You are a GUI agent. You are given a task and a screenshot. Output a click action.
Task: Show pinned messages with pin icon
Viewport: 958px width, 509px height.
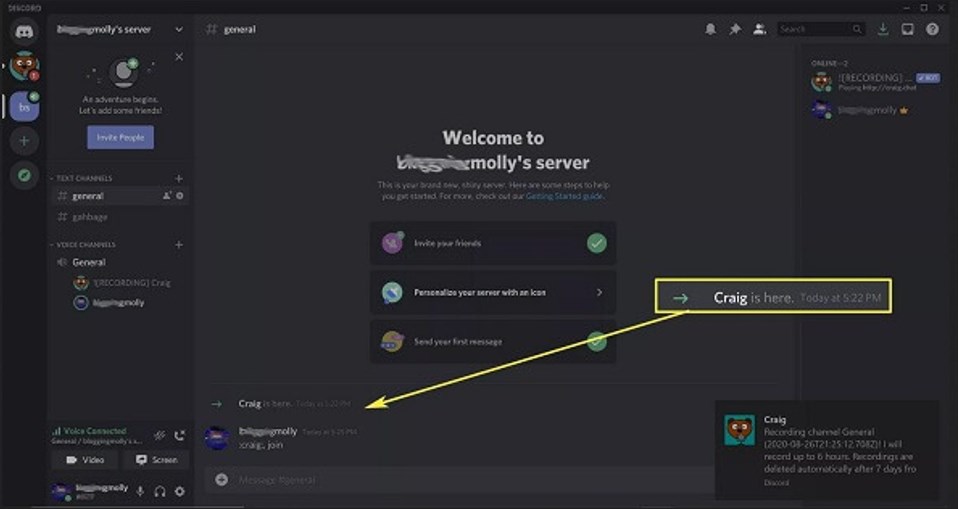[x=735, y=29]
